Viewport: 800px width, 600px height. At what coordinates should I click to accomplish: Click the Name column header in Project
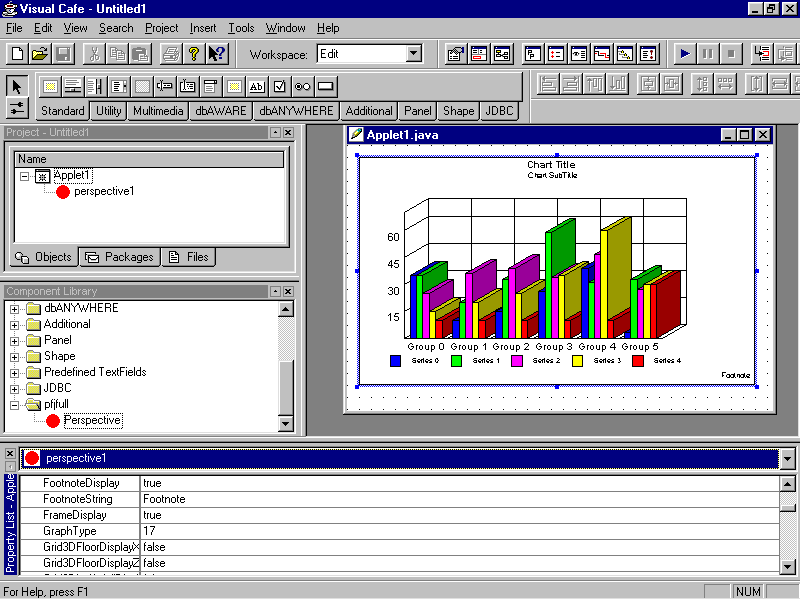coord(148,159)
